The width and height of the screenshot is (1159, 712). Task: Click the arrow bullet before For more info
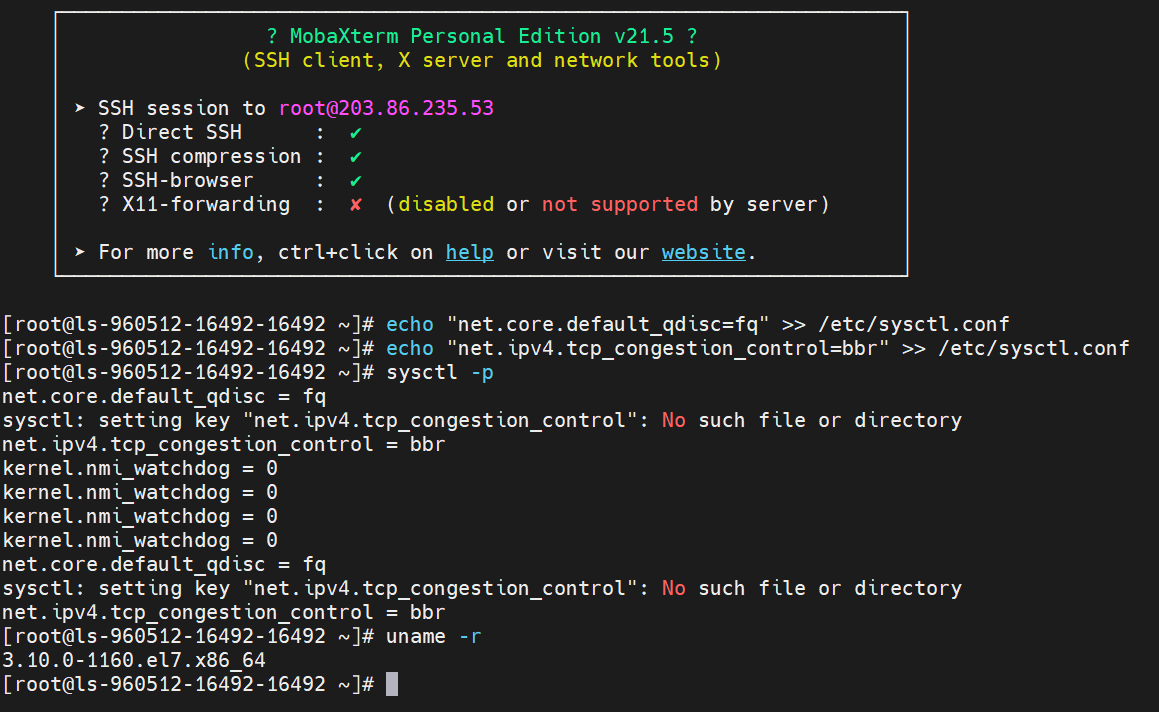tap(80, 252)
